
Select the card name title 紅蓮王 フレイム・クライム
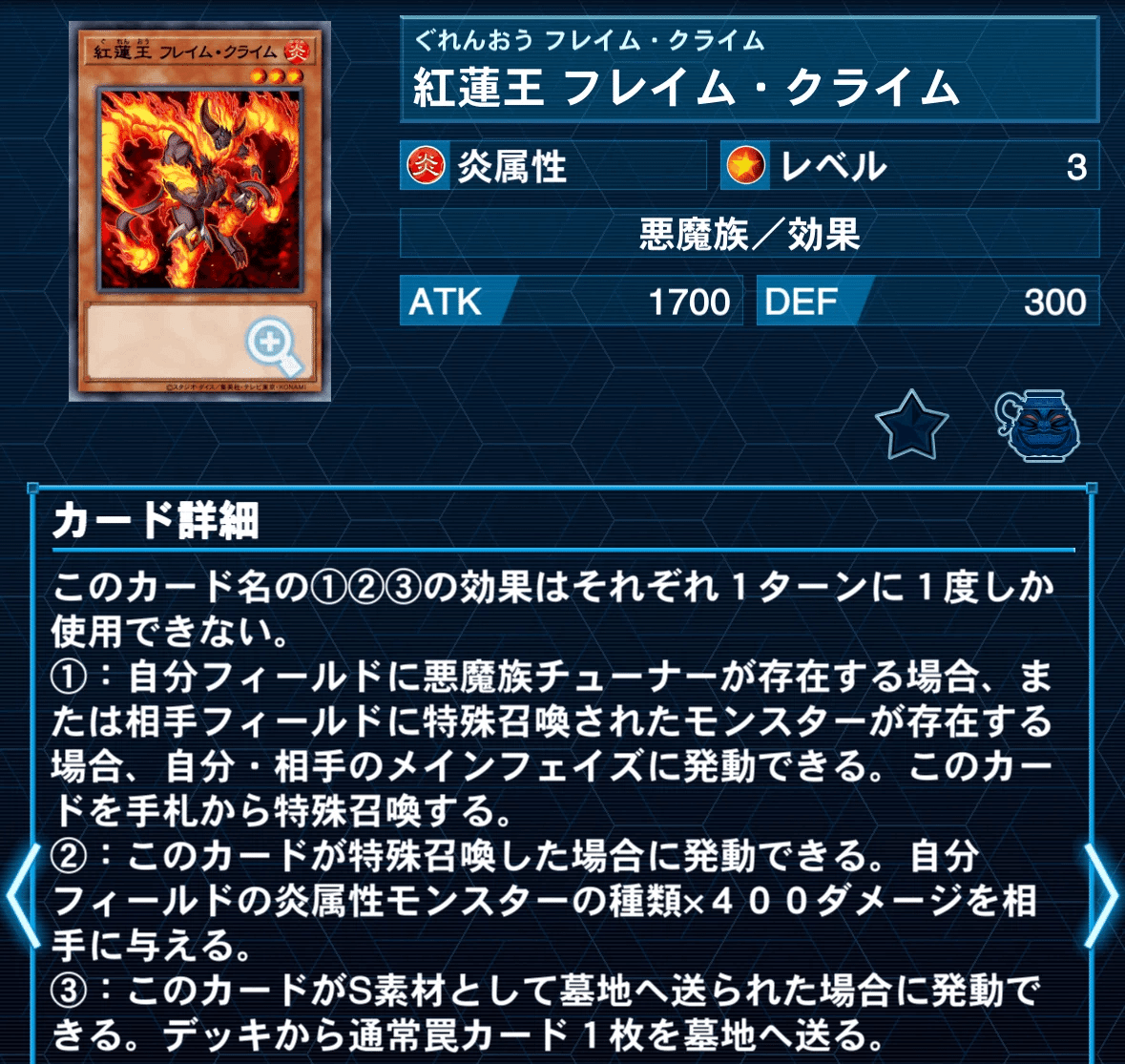coord(686,88)
